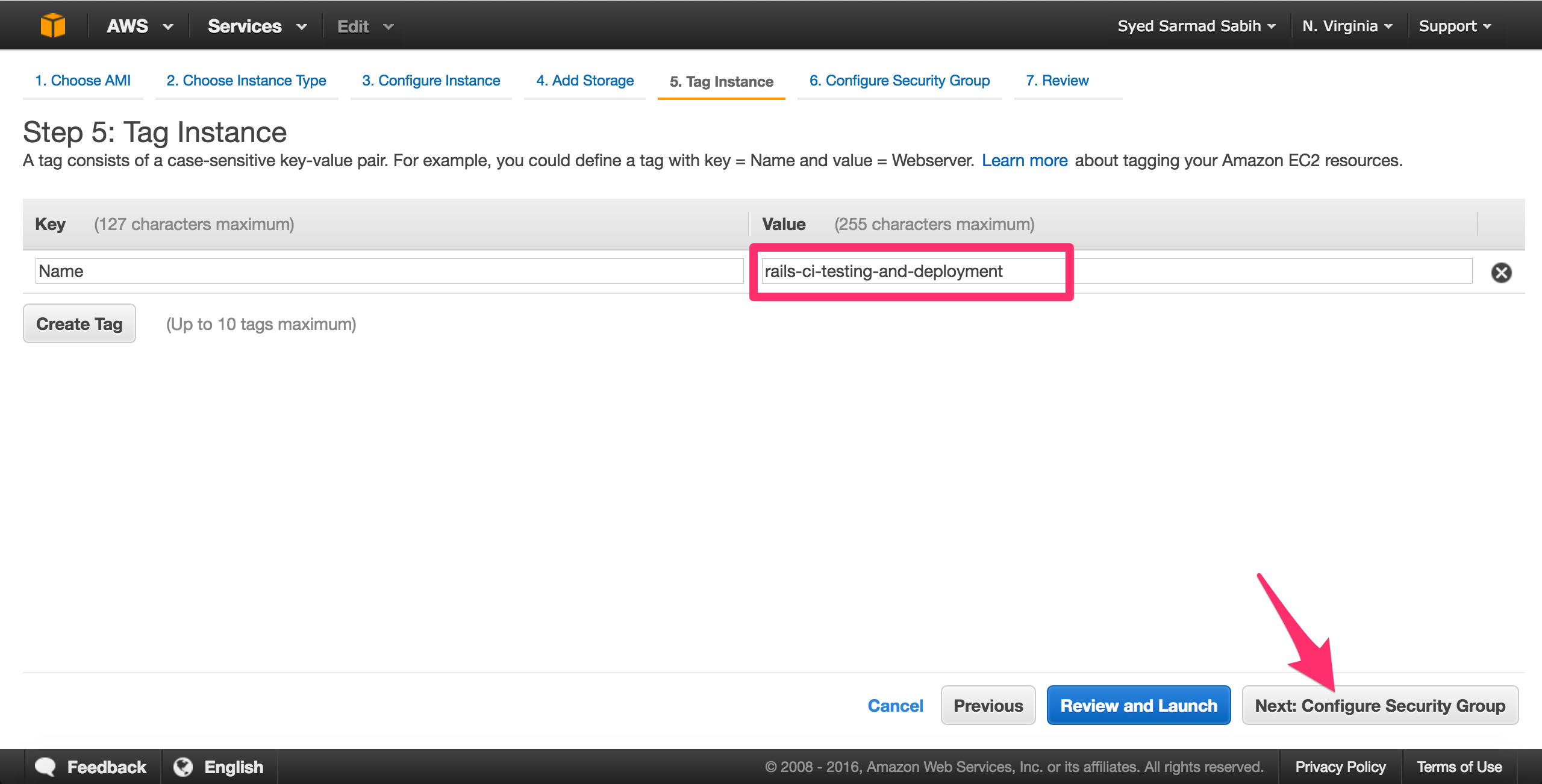This screenshot has height=784, width=1542.
Task: Remove the Name tag with the X icon
Action: 1501,273
